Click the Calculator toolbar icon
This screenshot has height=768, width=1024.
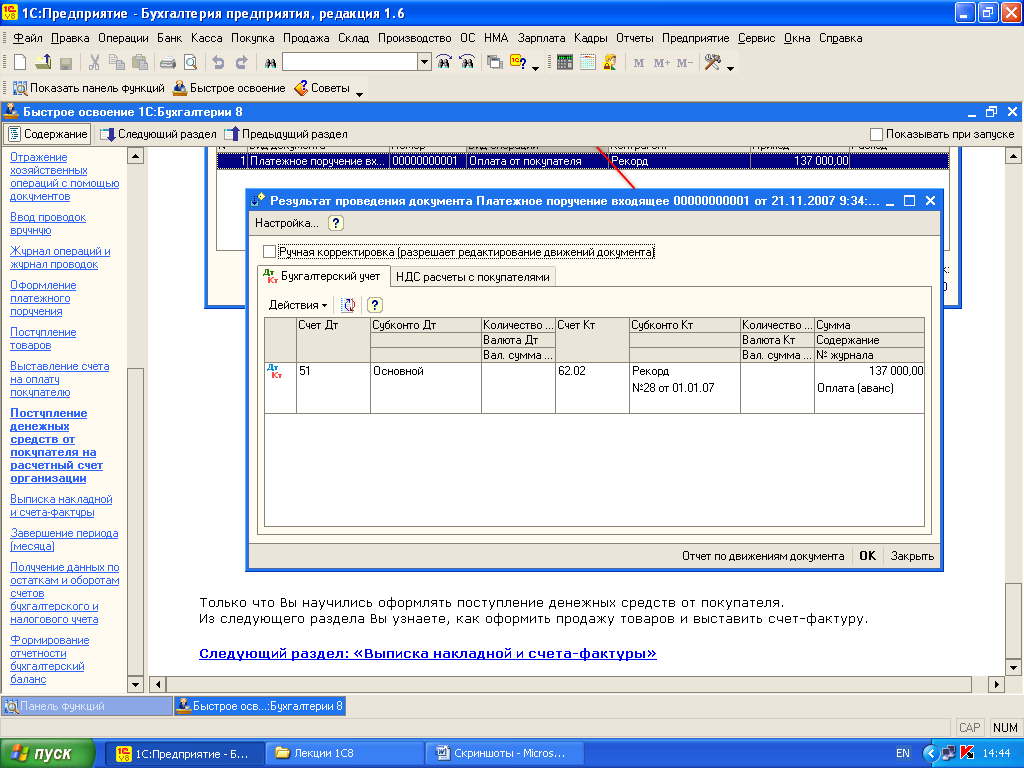[565, 62]
